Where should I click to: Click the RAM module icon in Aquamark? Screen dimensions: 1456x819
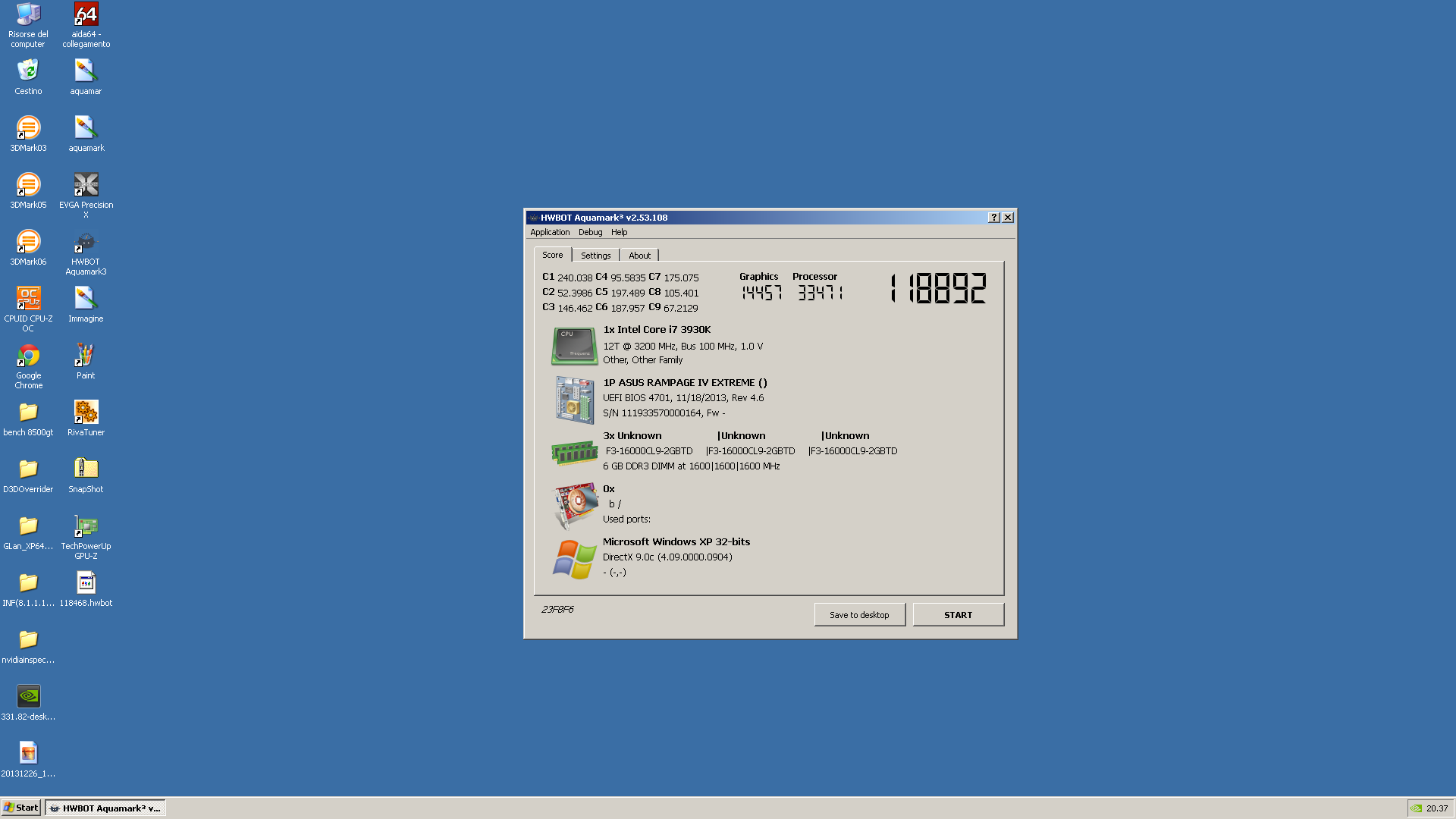[574, 453]
